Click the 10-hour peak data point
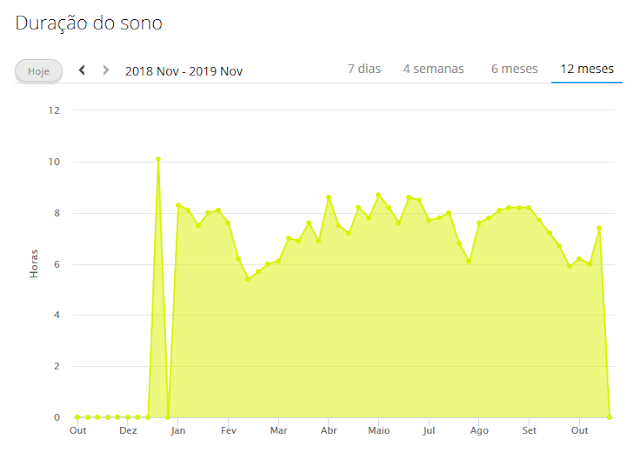This screenshot has height=459, width=640. [x=158, y=159]
